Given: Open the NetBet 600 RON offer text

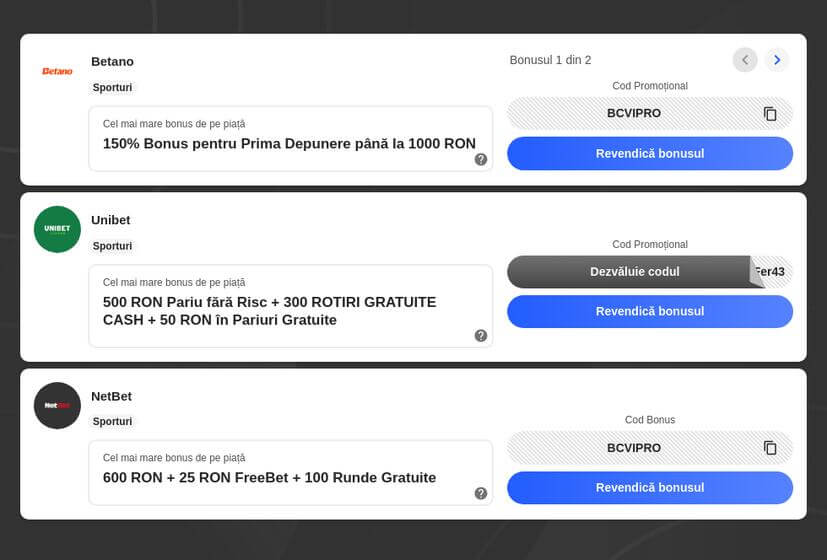Looking at the screenshot, I should pyautogui.click(x=270, y=478).
